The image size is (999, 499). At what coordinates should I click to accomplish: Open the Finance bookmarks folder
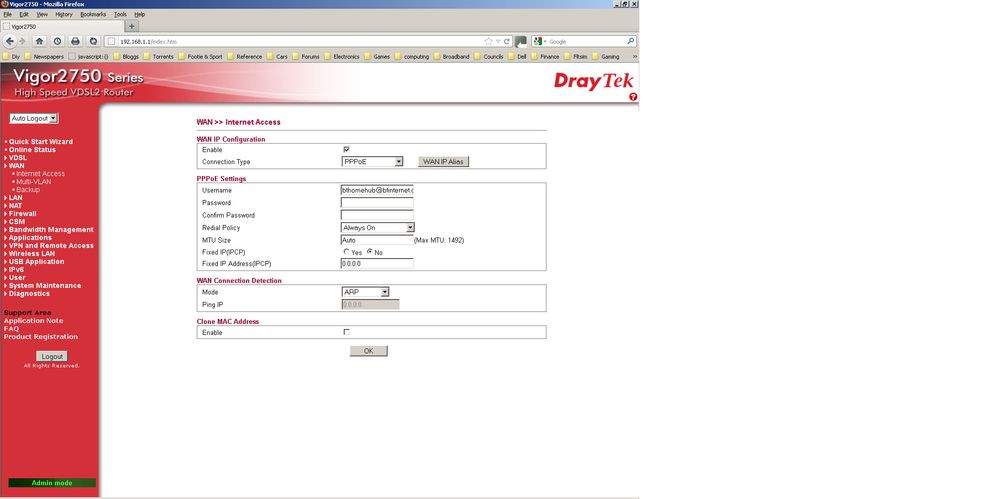(545, 56)
